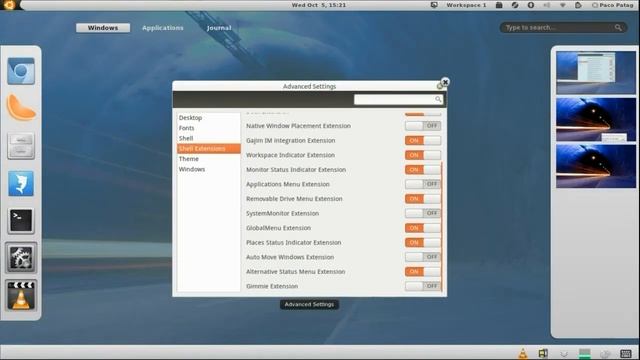This screenshot has height=360, width=640.
Task: Select Fonts in settings sidebar
Action: click(x=187, y=128)
